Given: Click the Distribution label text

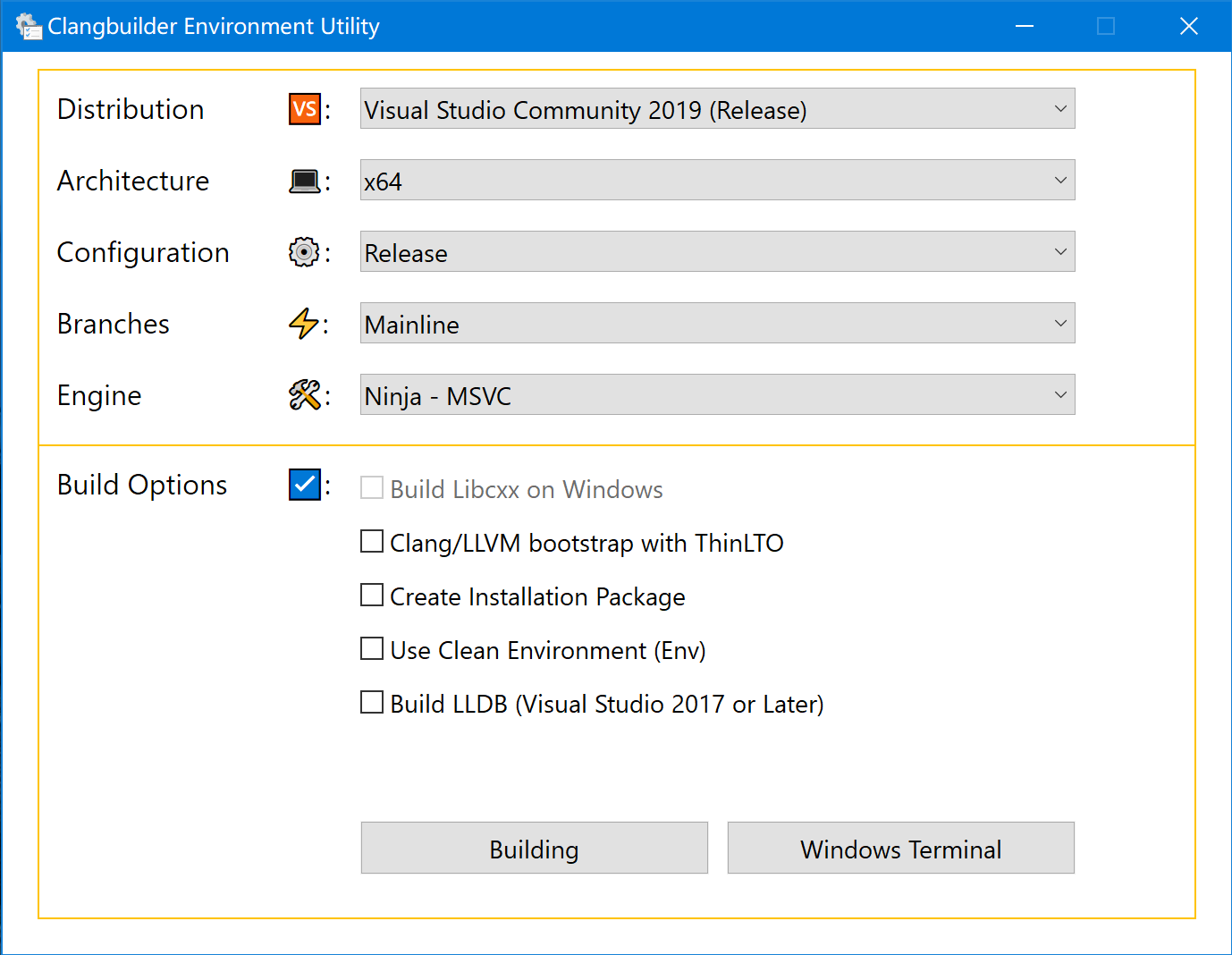Looking at the screenshot, I should point(131,109).
